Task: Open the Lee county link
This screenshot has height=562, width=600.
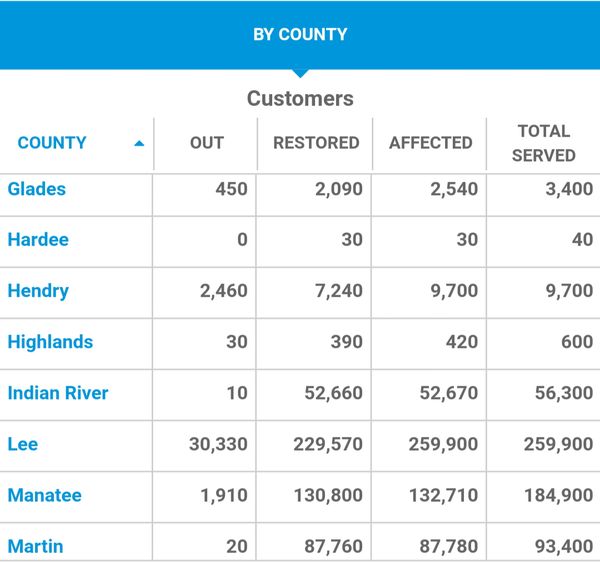Action: click(23, 444)
